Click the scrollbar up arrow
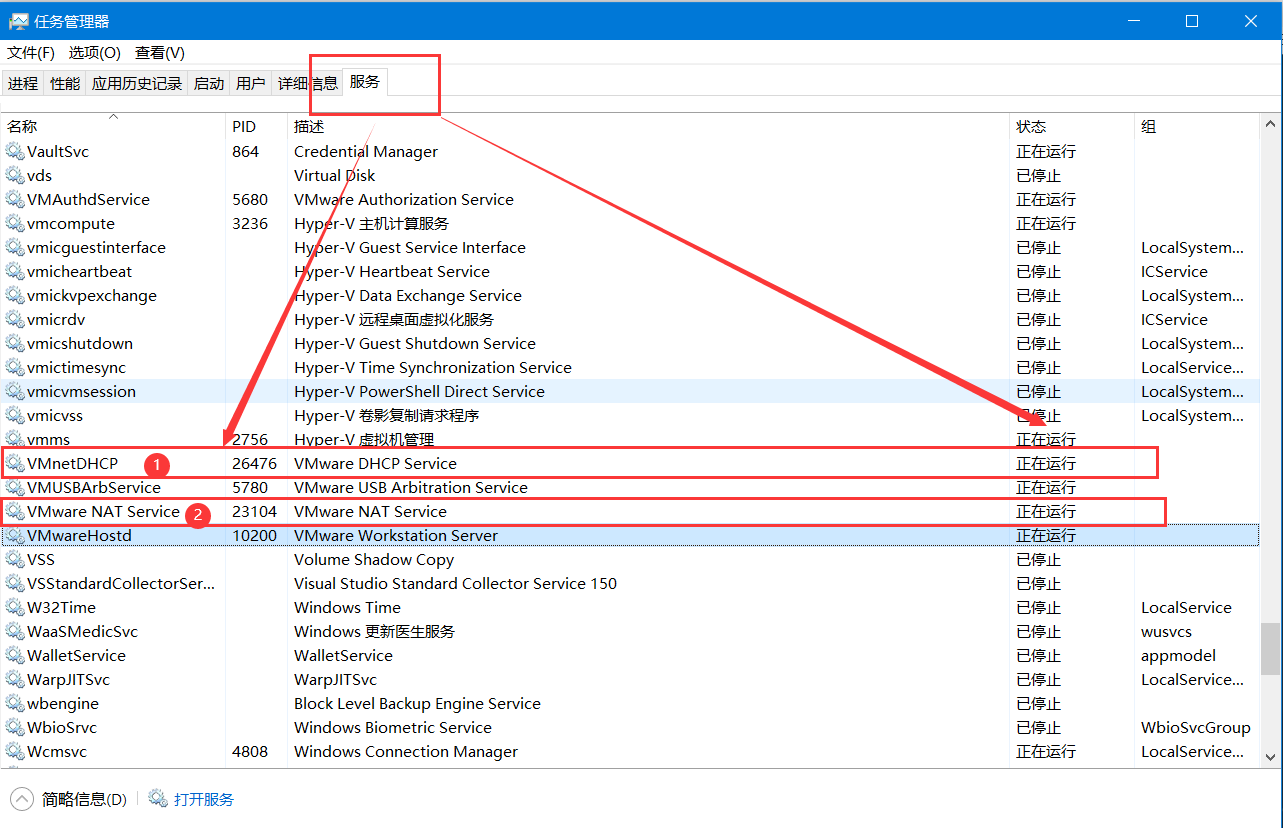 (x=1270, y=126)
